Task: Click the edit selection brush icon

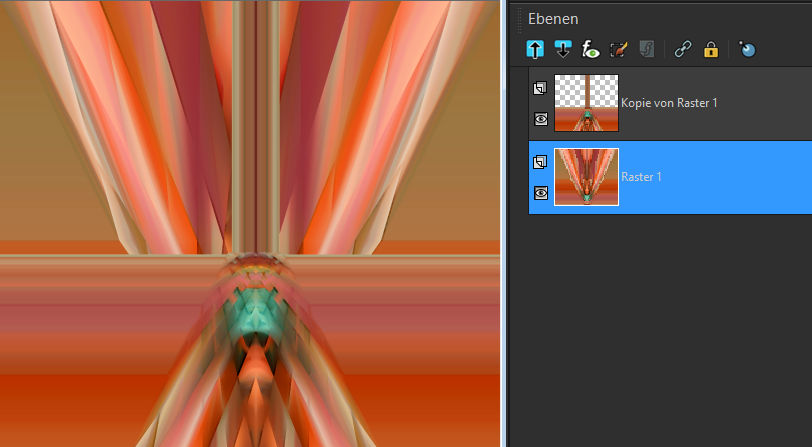Action: [x=619, y=49]
